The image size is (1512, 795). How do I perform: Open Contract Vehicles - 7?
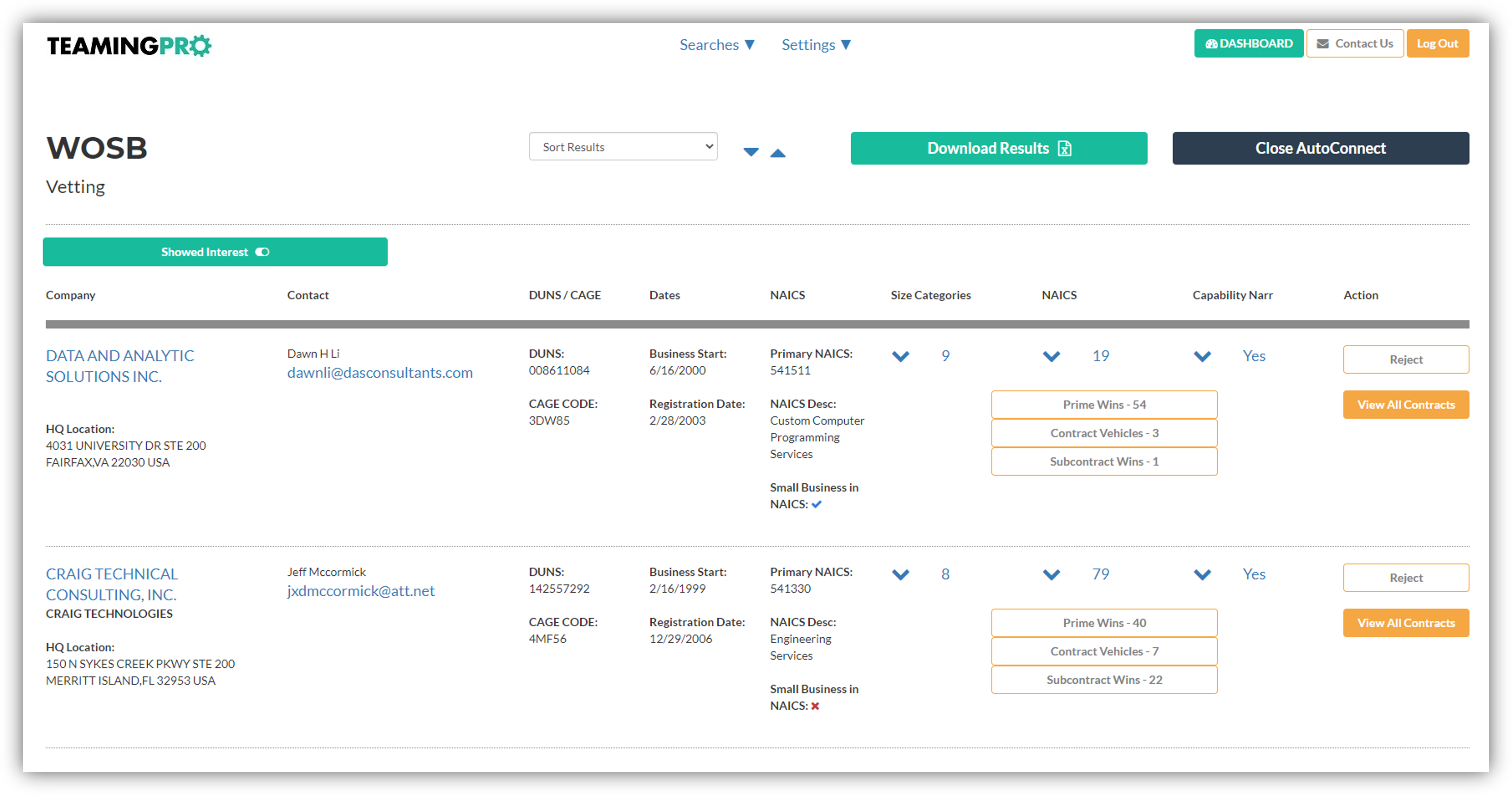[1104, 651]
